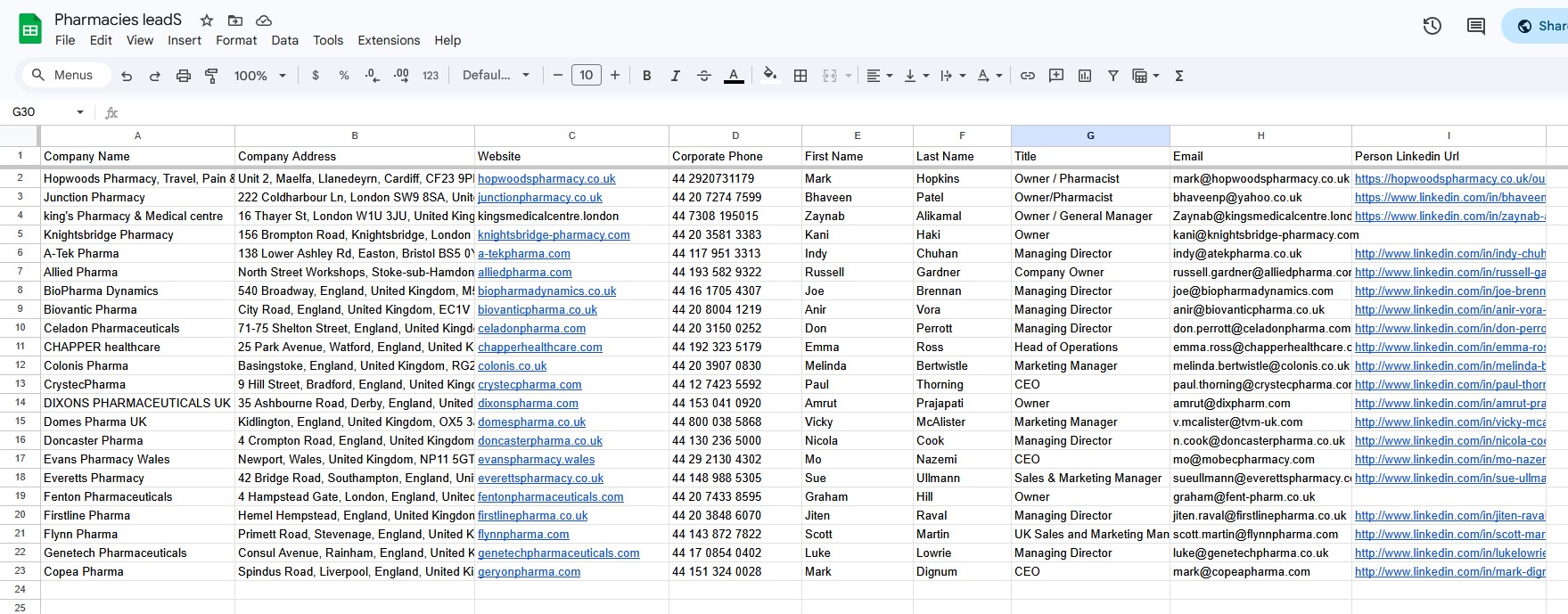
Task: Select the 'Email' header cell
Action: 1260,156
